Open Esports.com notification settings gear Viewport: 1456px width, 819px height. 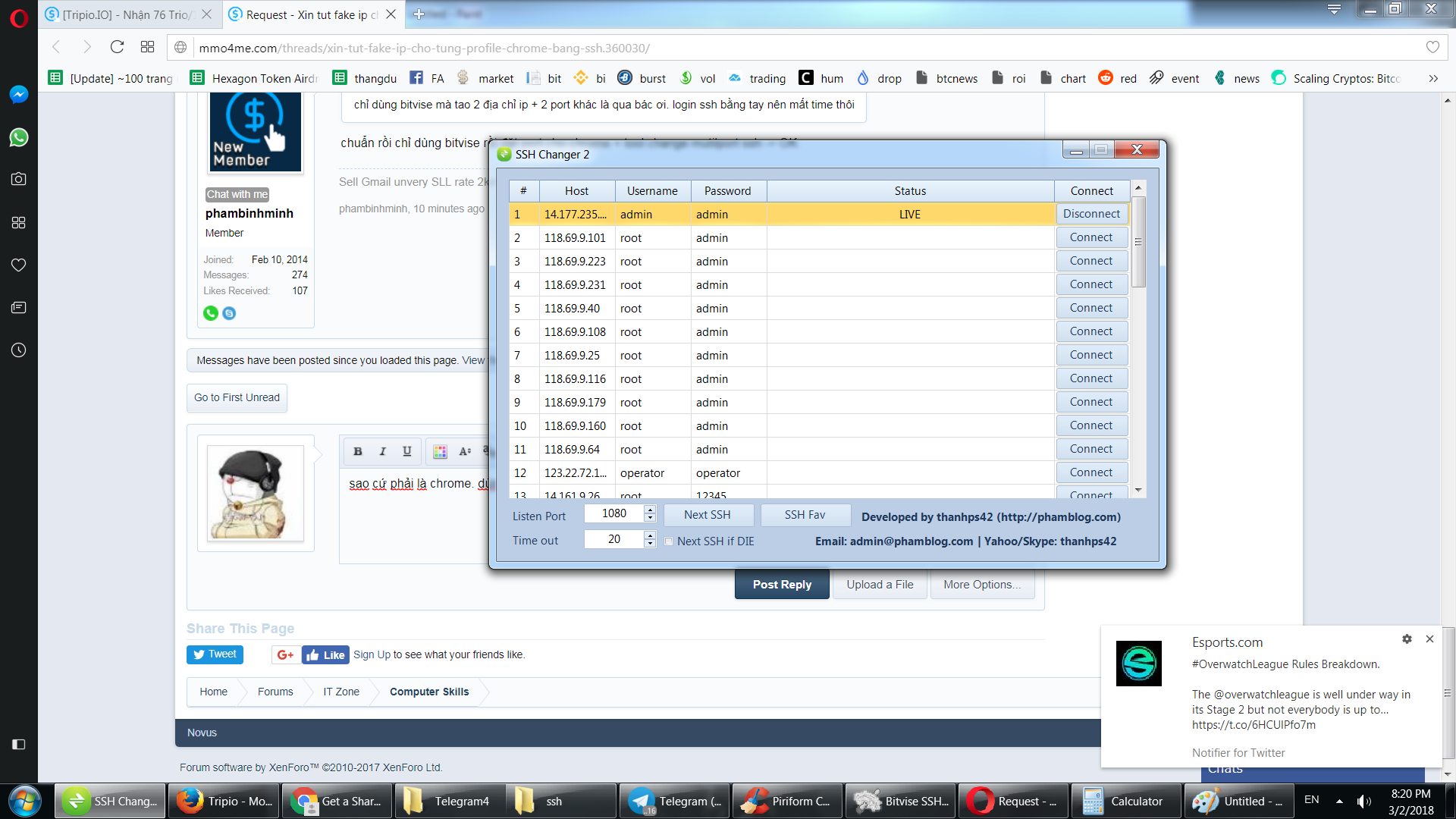tap(1407, 639)
